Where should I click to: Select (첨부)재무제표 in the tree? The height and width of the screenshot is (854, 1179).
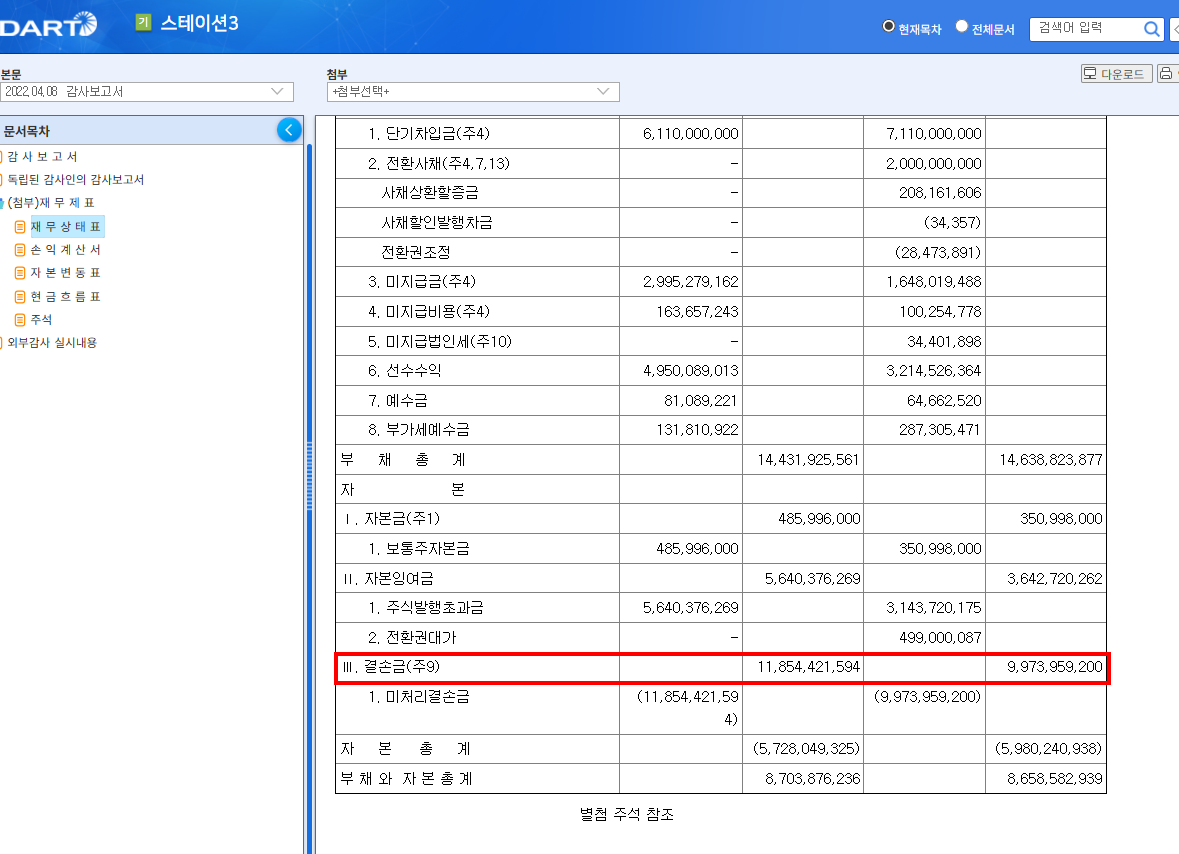pos(50,203)
